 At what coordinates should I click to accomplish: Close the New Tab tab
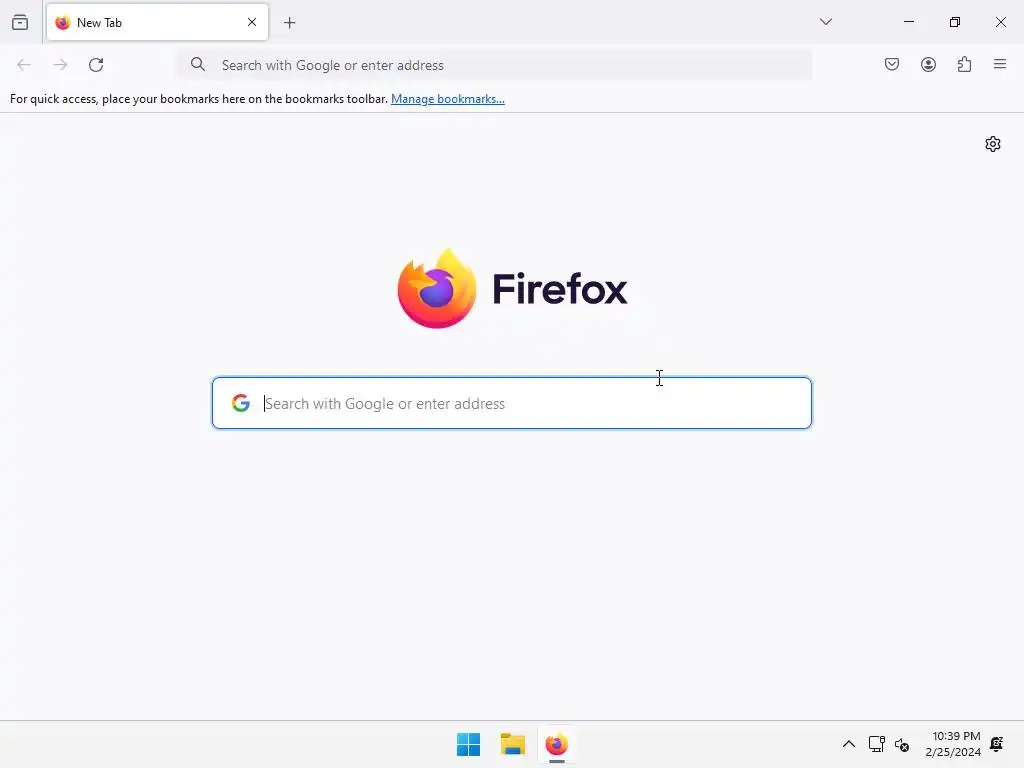click(252, 22)
